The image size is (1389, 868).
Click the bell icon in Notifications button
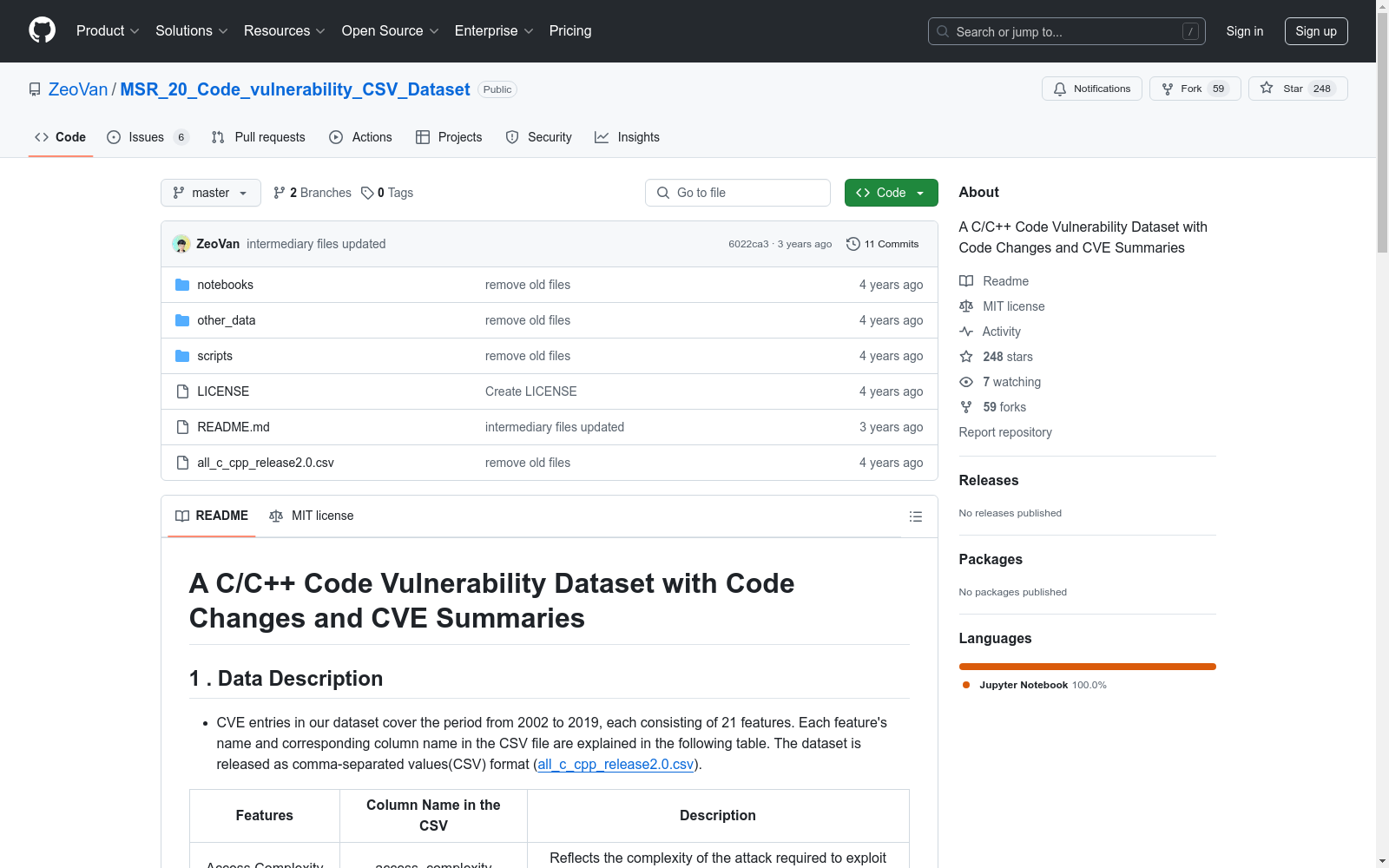(x=1060, y=89)
